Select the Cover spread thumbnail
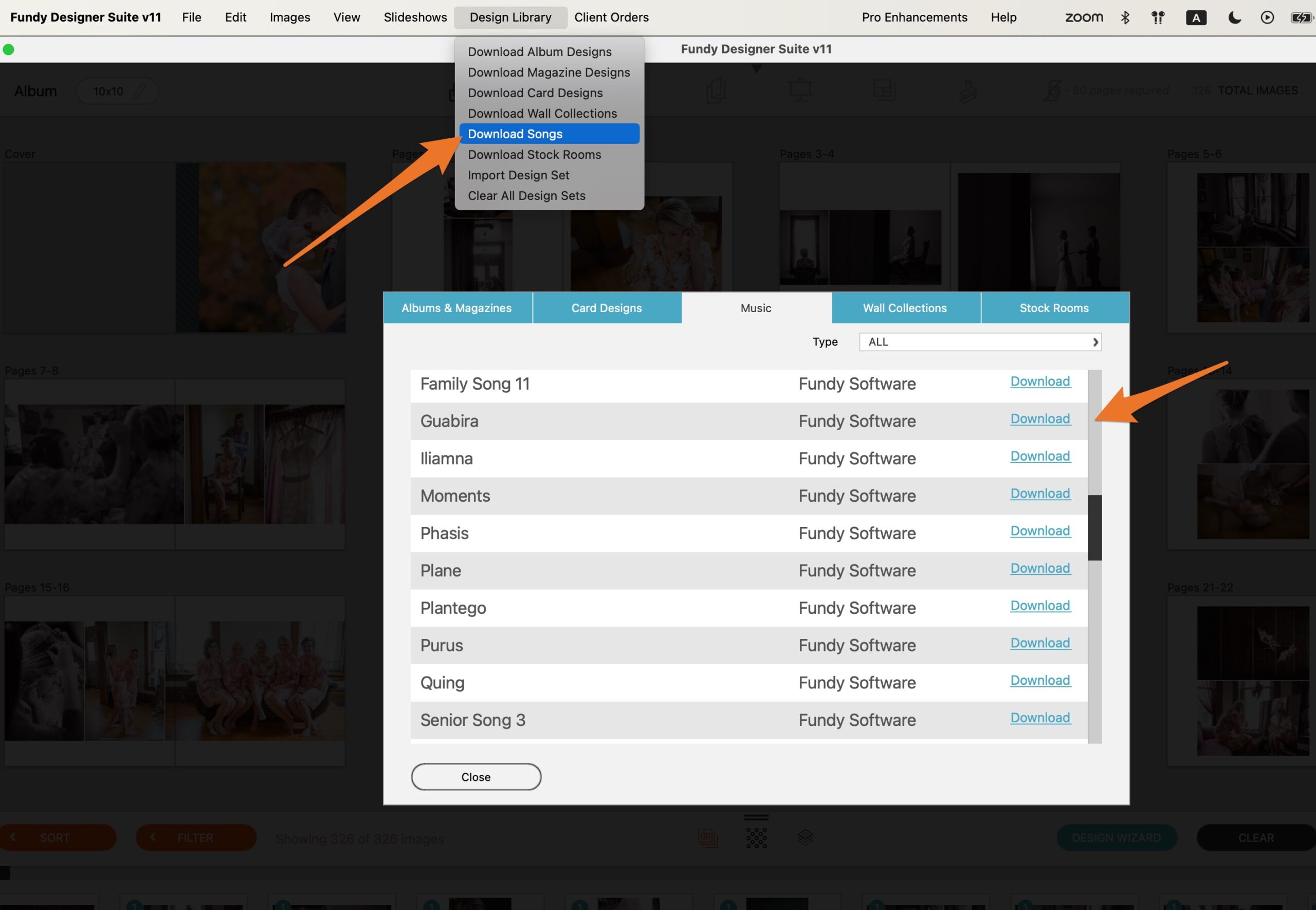Image resolution: width=1316 pixels, height=910 pixels. coord(175,247)
